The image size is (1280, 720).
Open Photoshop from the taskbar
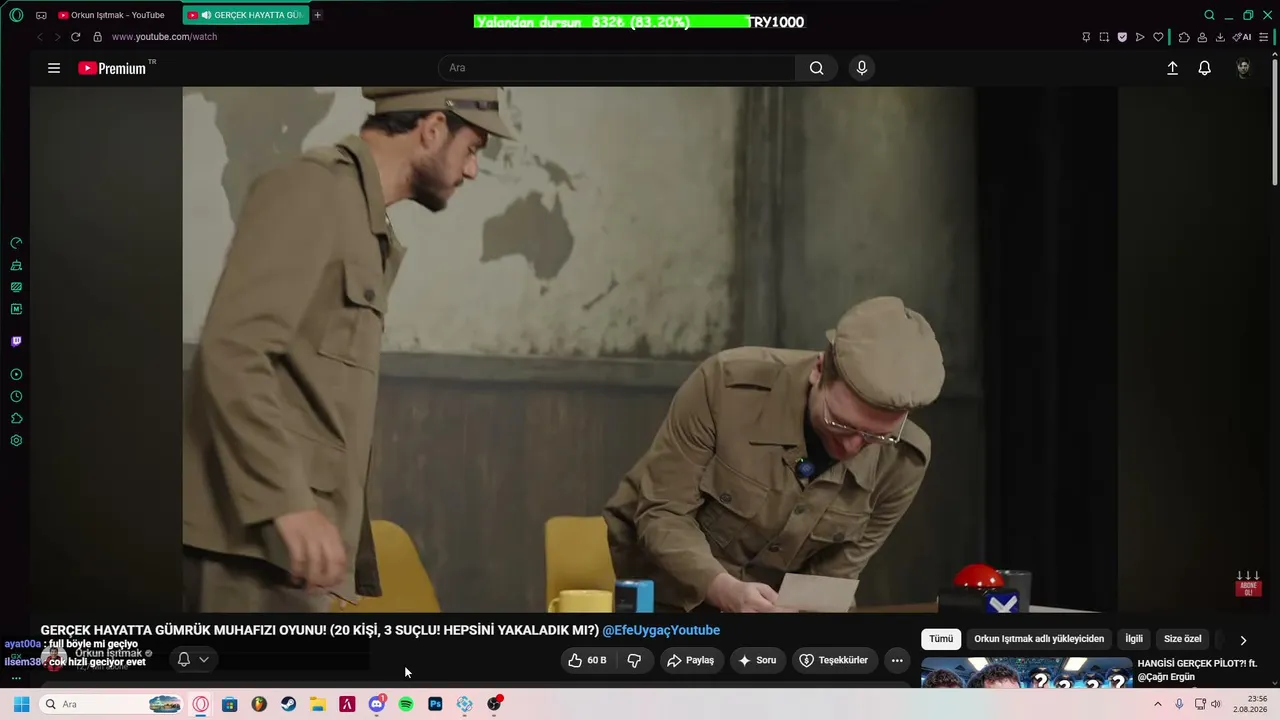tap(435, 704)
